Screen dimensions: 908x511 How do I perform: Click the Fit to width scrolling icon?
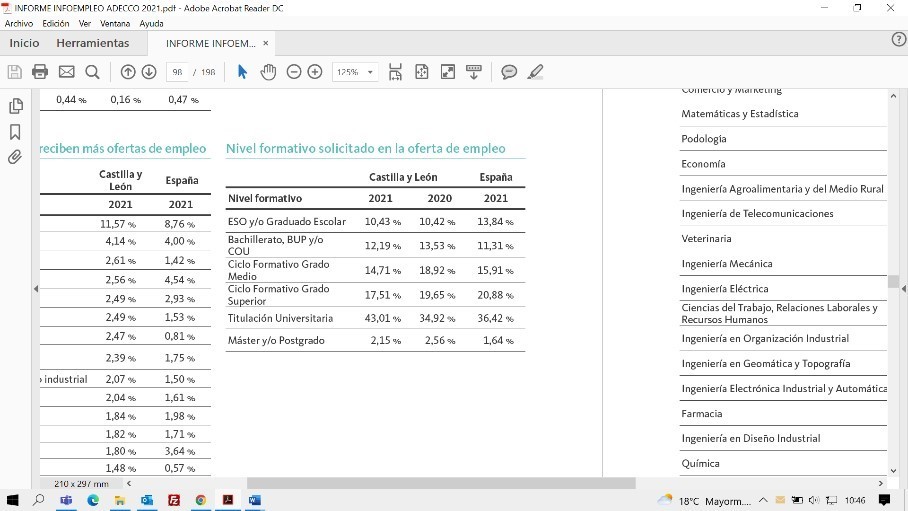pos(395,72)
